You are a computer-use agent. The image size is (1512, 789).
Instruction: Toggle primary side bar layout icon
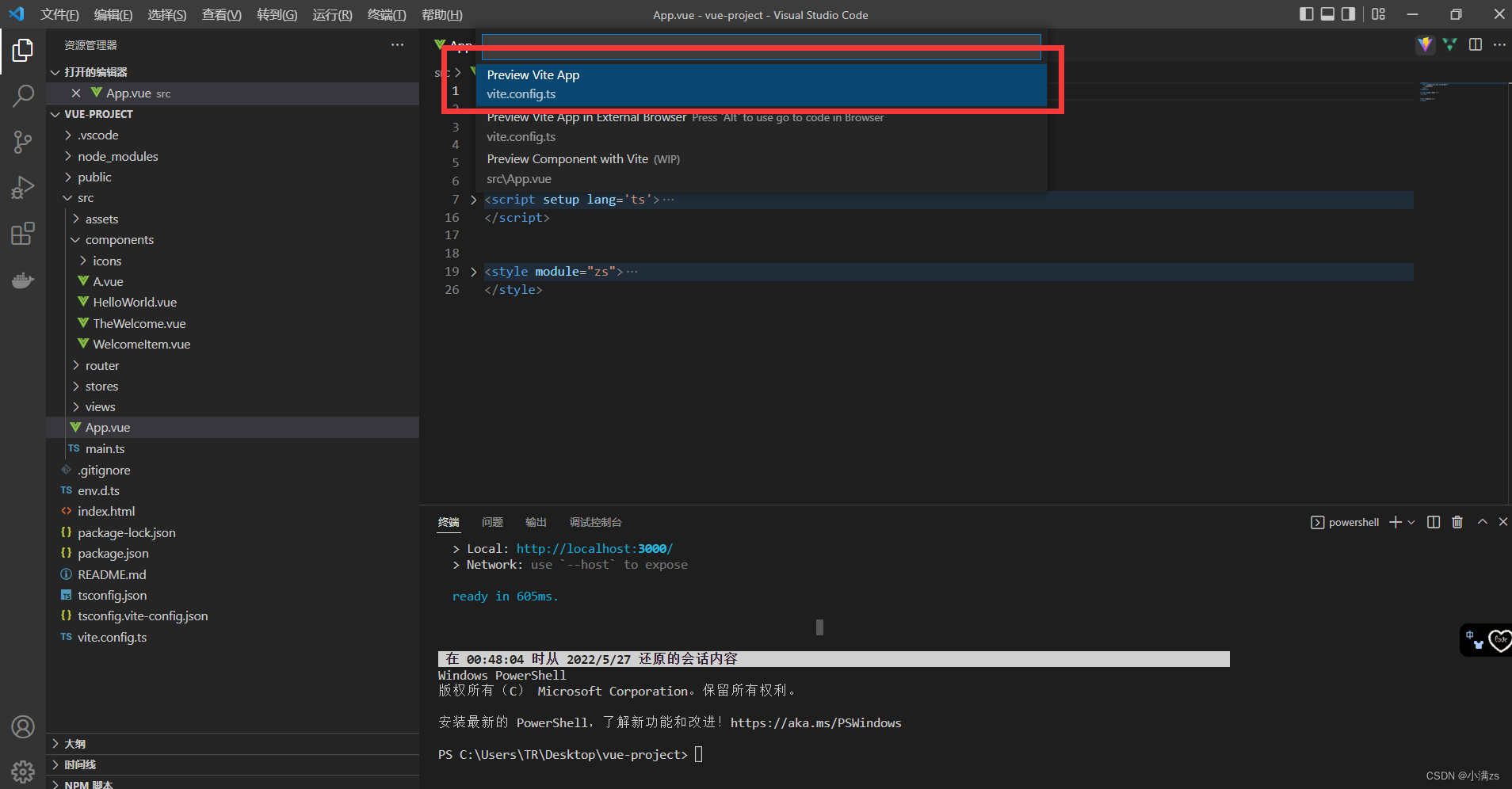(1307, 14)
